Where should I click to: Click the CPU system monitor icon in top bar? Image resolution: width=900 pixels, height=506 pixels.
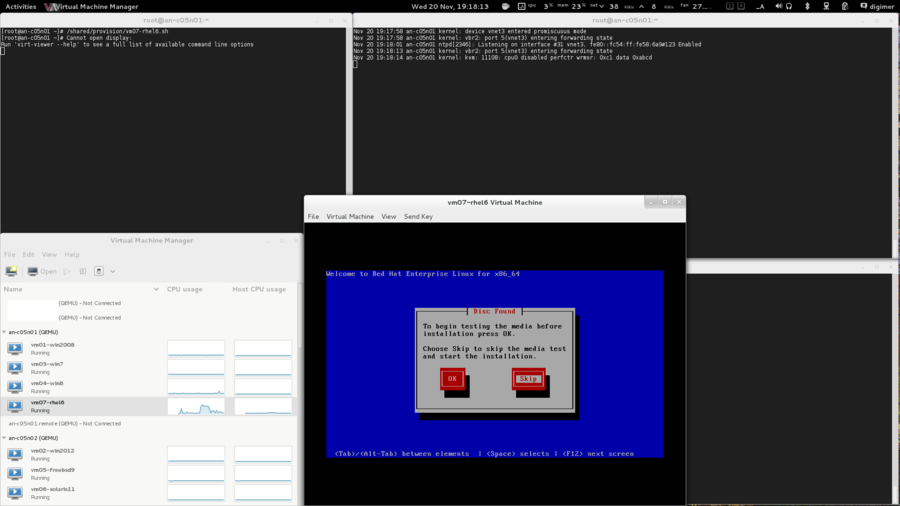click(x=521, y=6)
